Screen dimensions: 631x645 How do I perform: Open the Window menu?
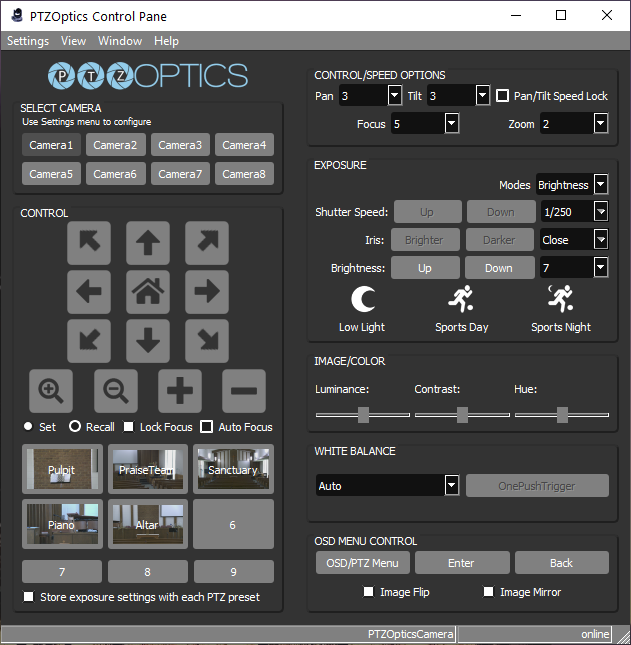coord(120,41)
